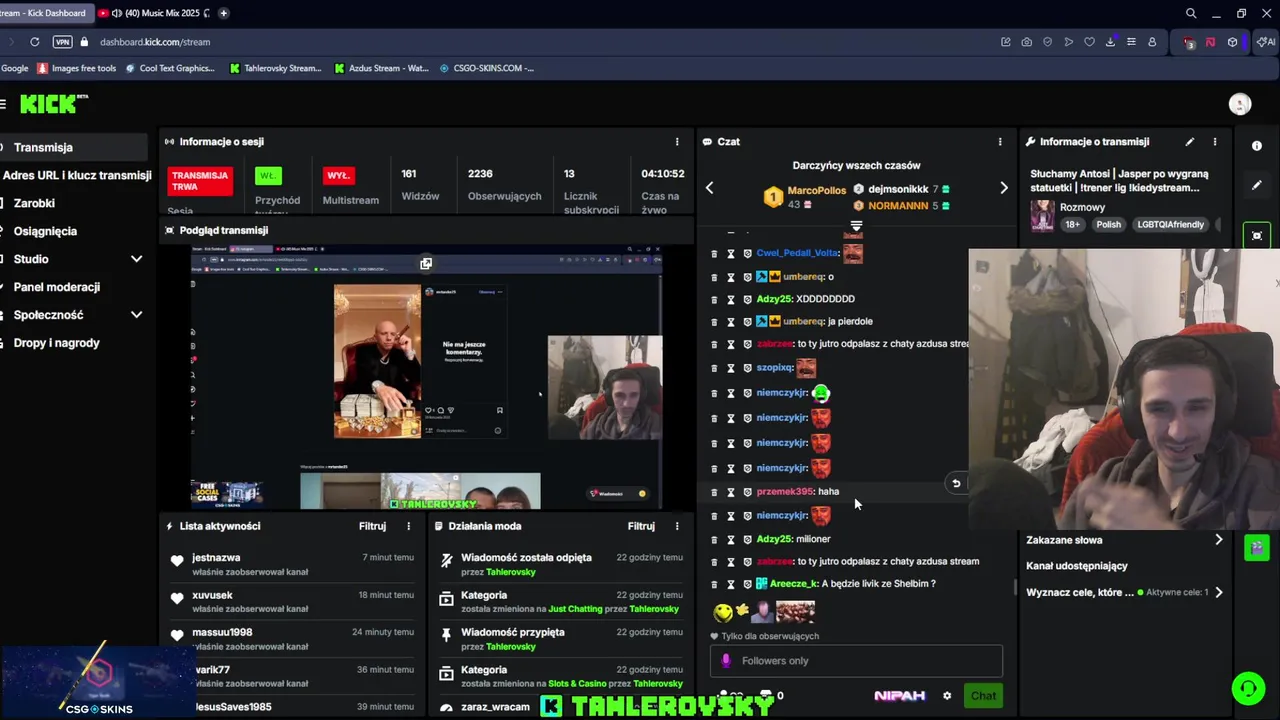Focus the Followers only chat input field
Viewport: 1280px width, 720px height.
(x=856, y=661)
